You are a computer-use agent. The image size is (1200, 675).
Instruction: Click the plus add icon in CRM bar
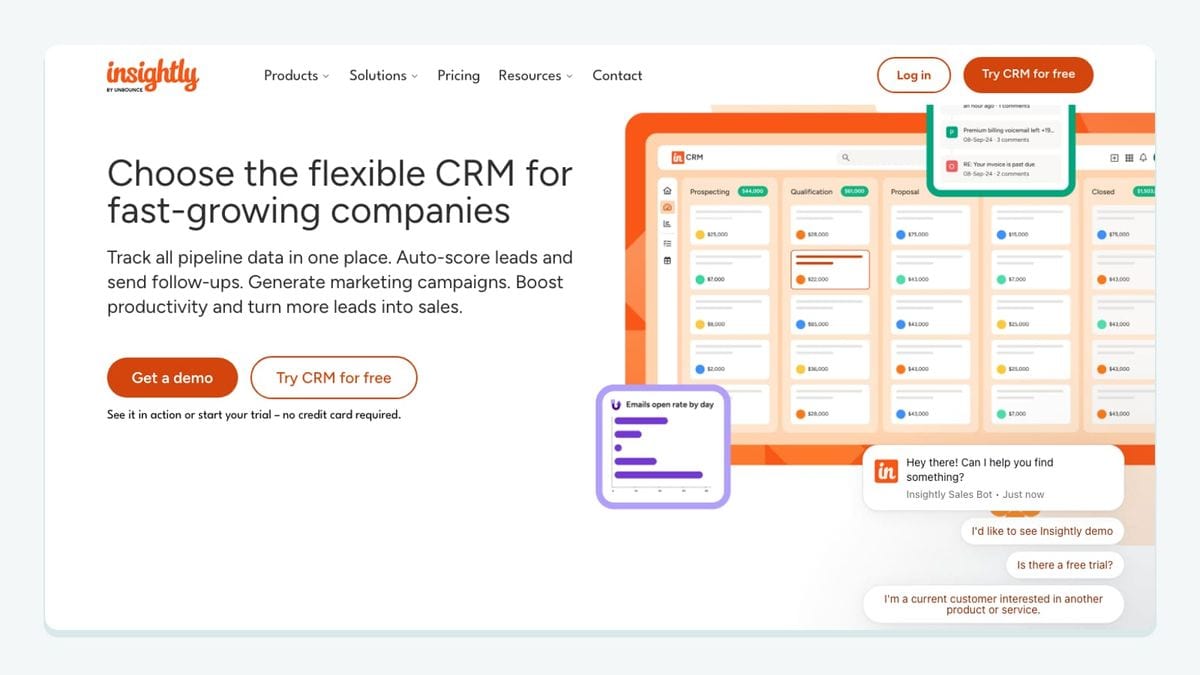[x=1115, y=158]
